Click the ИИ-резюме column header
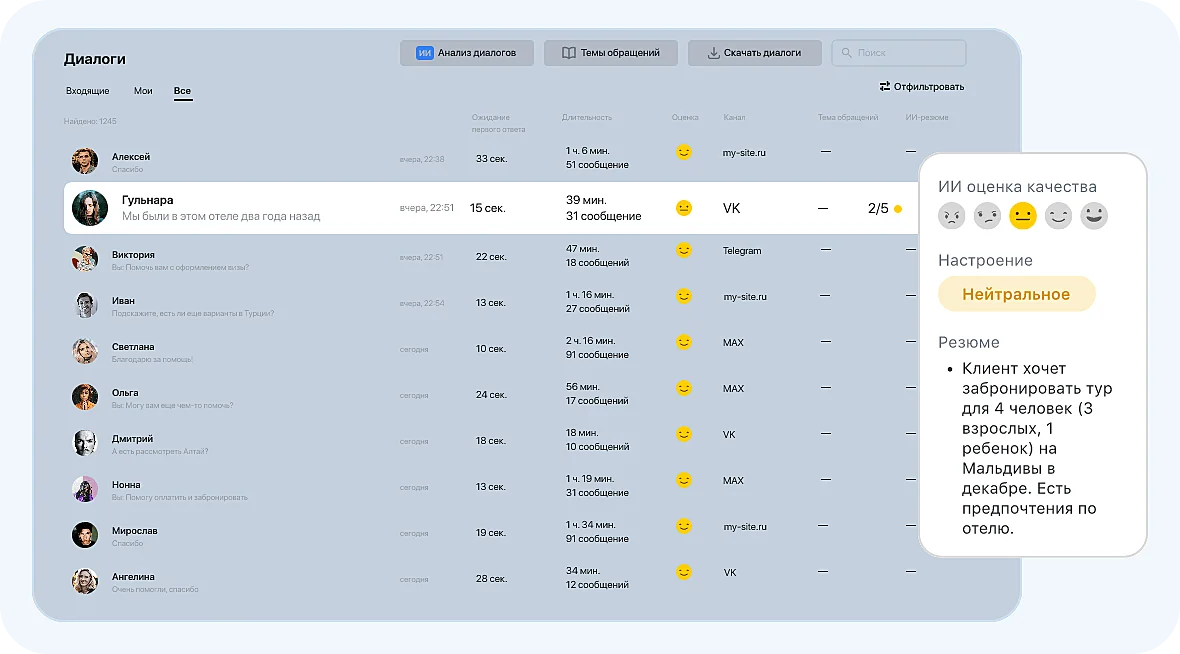This screenshot has height=654, width=1180. click(926, 117)
